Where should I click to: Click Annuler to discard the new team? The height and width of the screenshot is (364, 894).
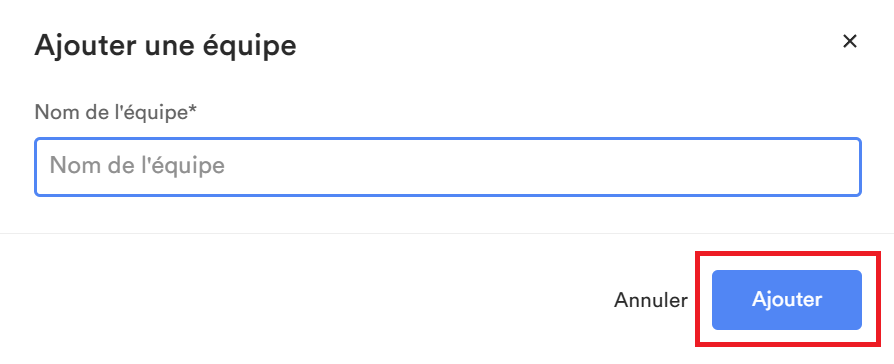651,300
